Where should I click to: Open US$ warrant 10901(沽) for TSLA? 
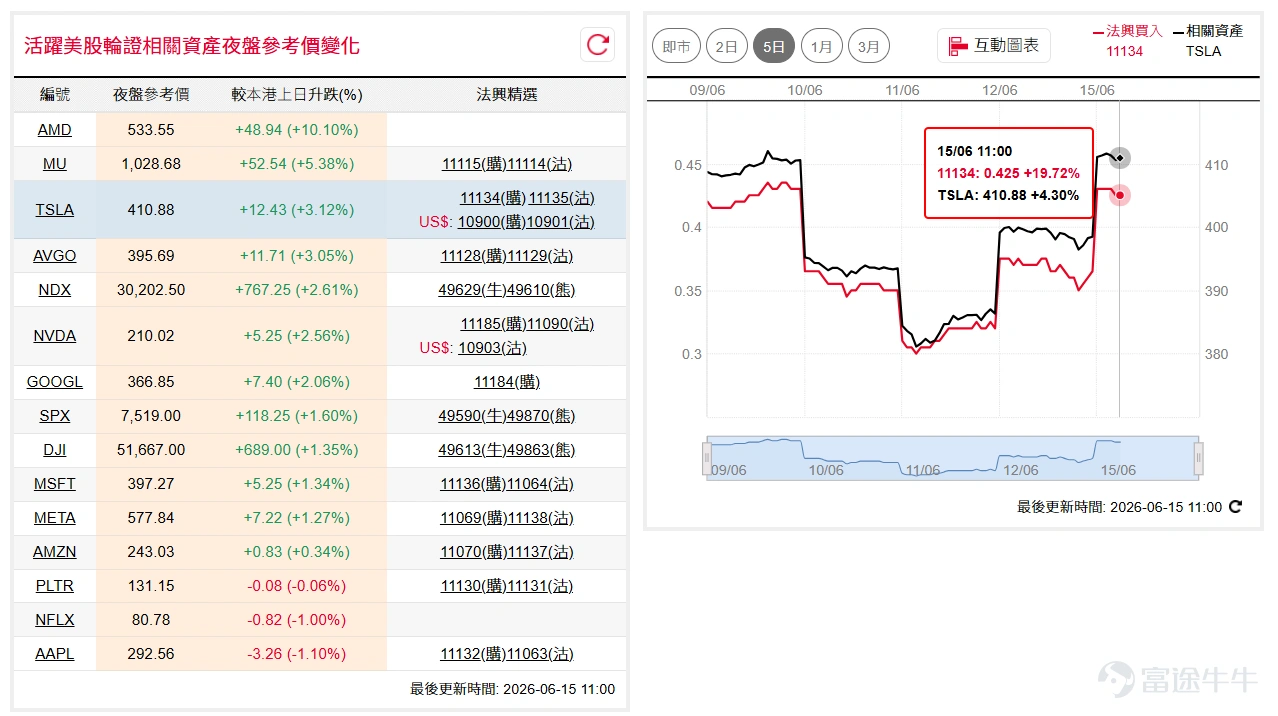coord(560,222)
